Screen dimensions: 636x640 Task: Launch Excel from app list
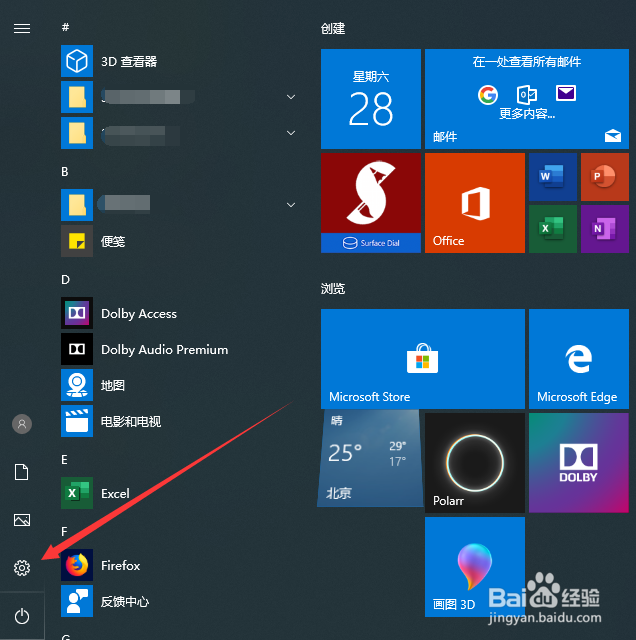pyautogui.click(x=179, y=493)
